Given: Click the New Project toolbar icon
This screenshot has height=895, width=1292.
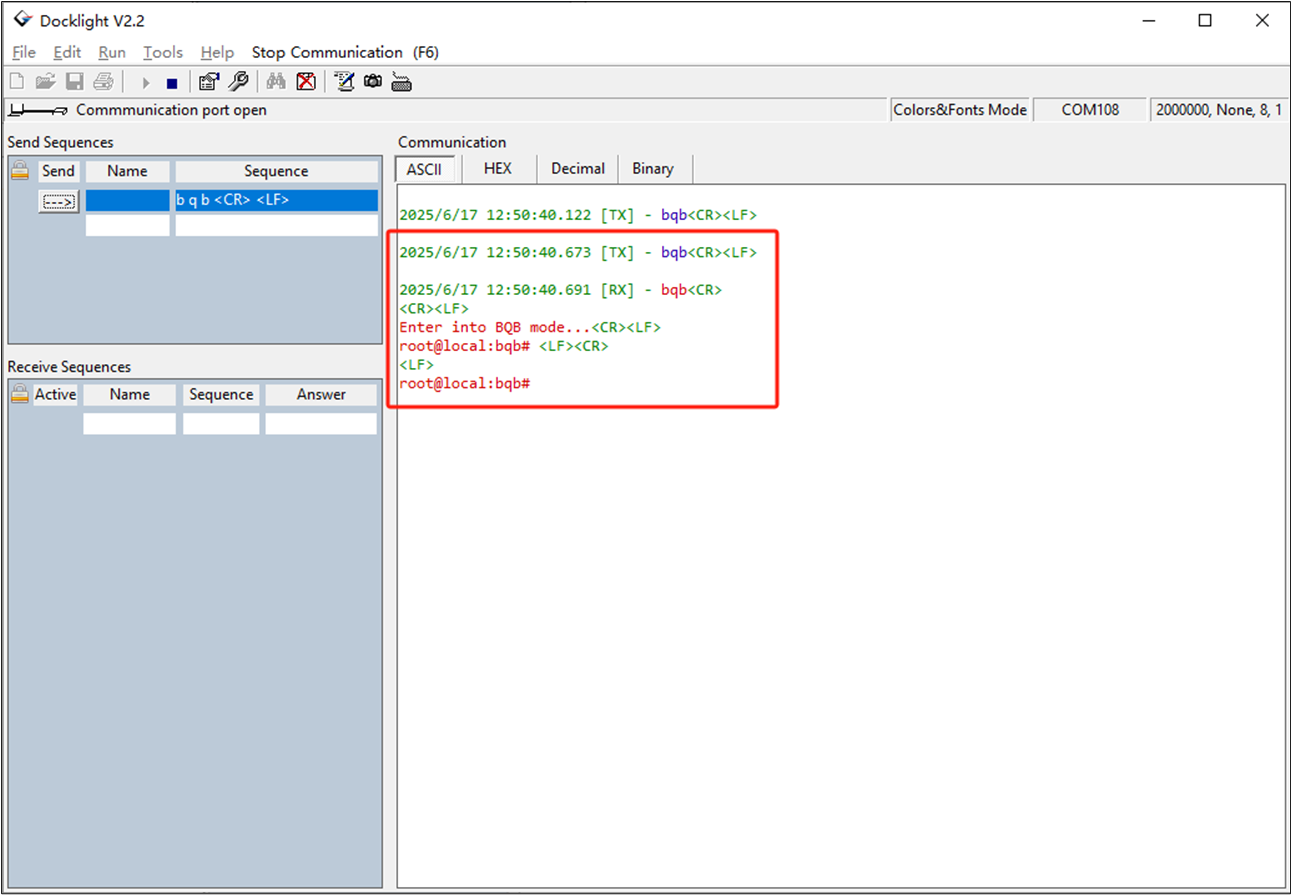Looking at the screenshot, I should [x=16, y=82].
